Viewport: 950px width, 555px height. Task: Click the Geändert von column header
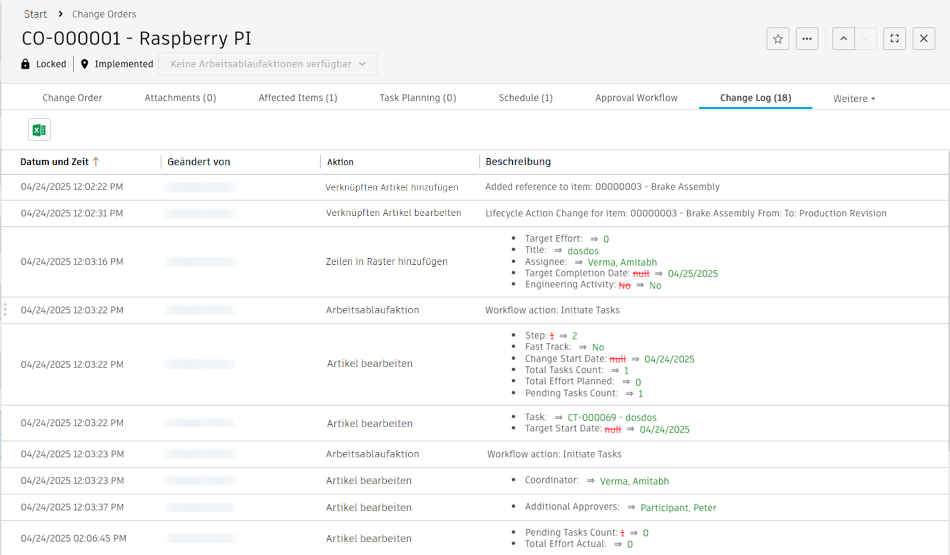coord(199,162)
